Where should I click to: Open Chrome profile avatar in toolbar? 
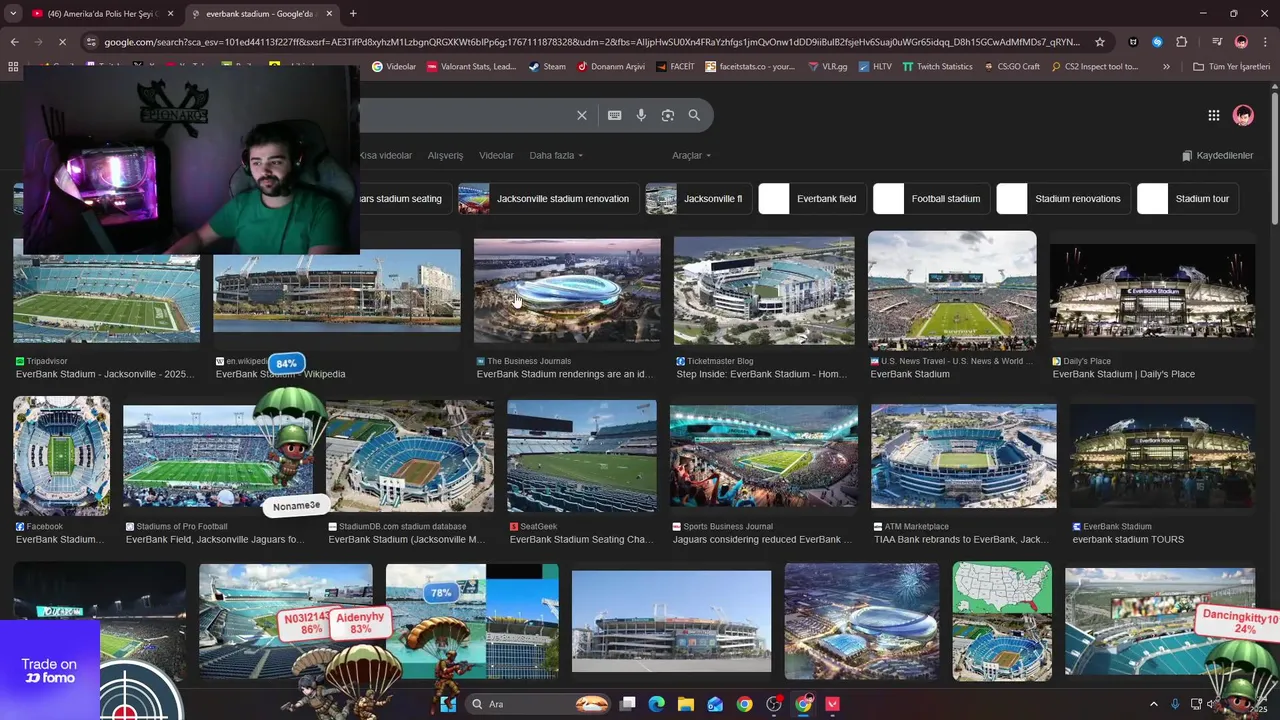(x=1241, y=42)
